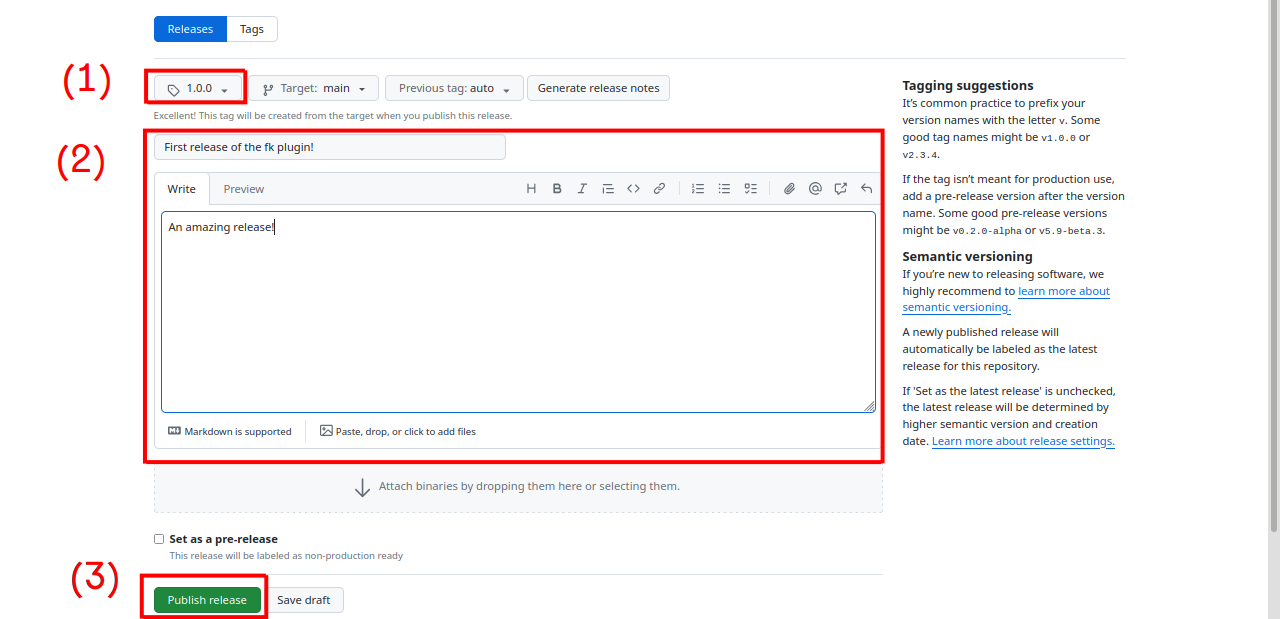Insert a quote using the quote icon

coord(608,188)
